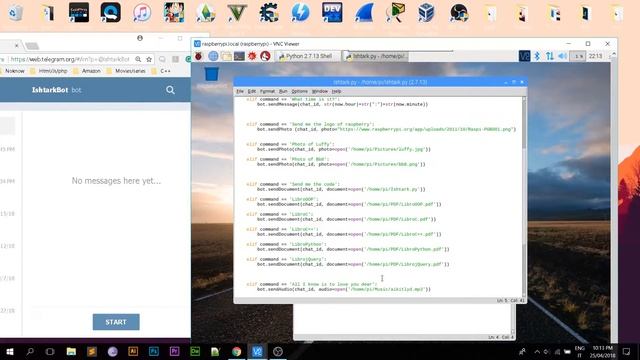Open the File menu in IDLE editor
The image size is (640, 360).
(240, 91)
